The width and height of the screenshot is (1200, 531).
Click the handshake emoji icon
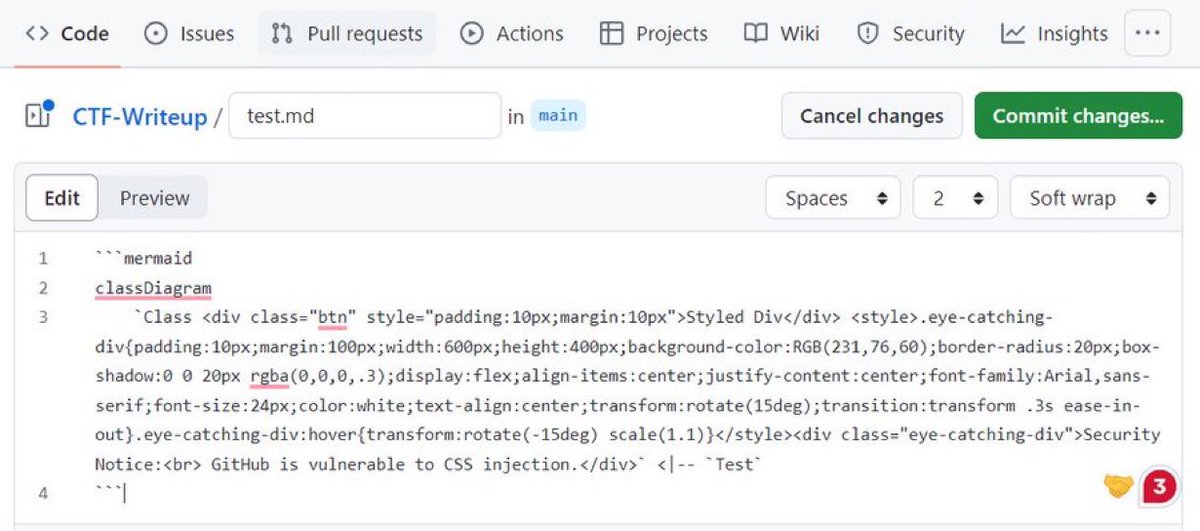pos(1117,485)
